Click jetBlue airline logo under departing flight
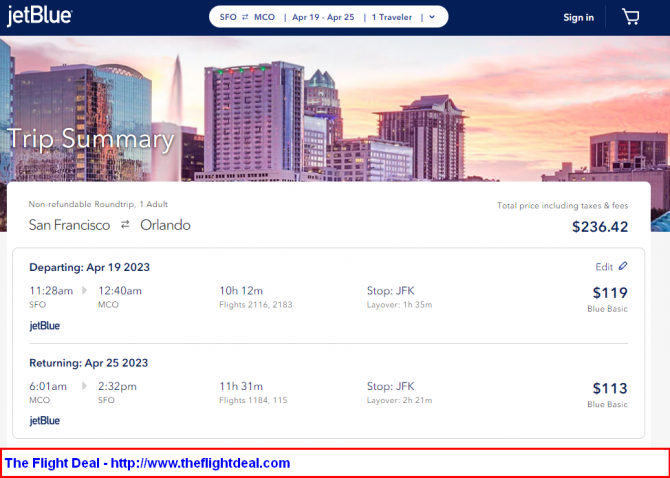 pyautogui.click(x=45, y=326)
